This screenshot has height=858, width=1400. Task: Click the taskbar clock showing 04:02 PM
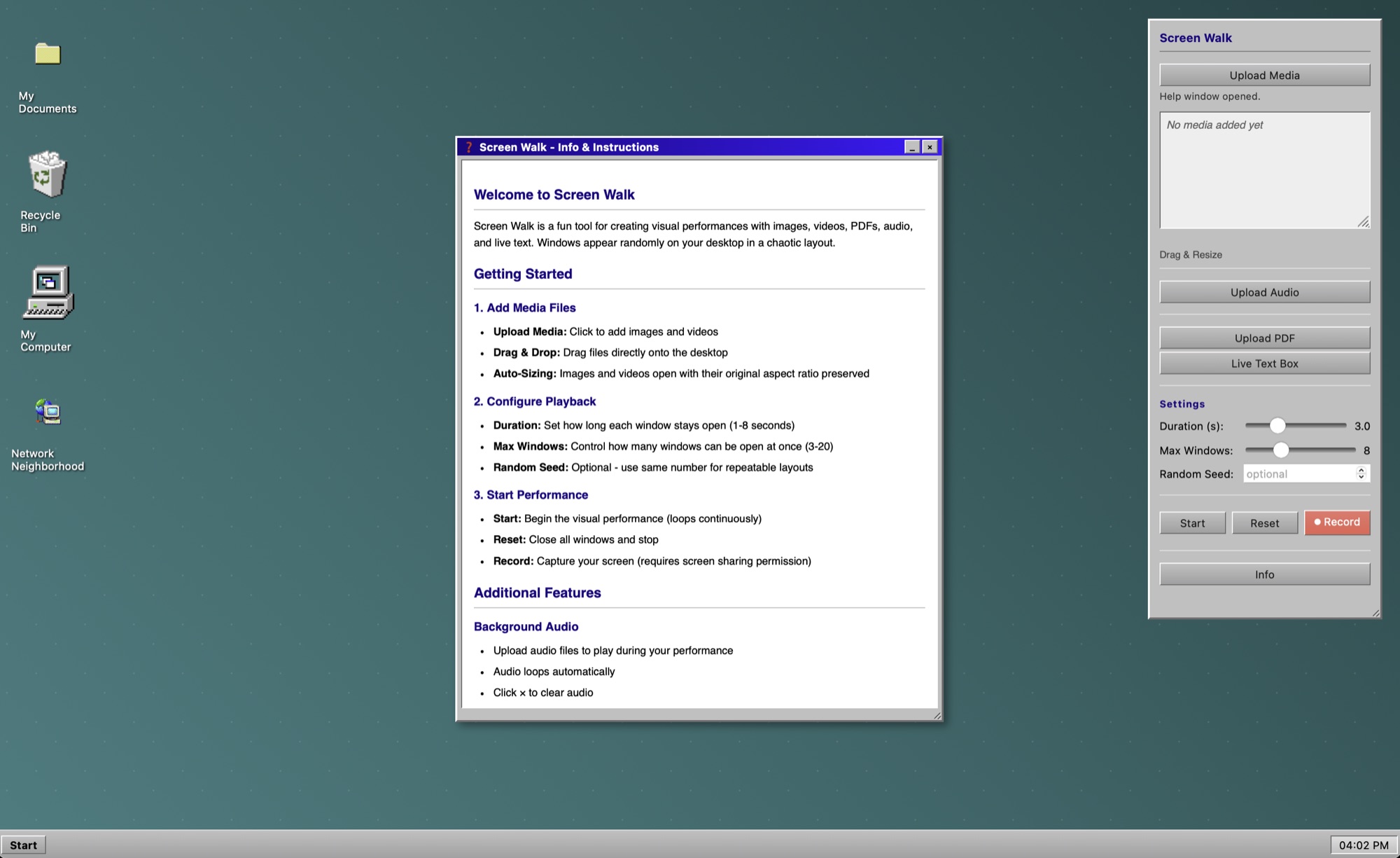1364,845
